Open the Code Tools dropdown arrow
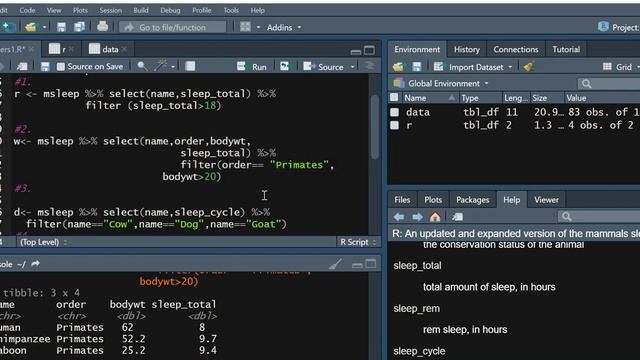Screen dimensions: 640x360 (173, 67)
